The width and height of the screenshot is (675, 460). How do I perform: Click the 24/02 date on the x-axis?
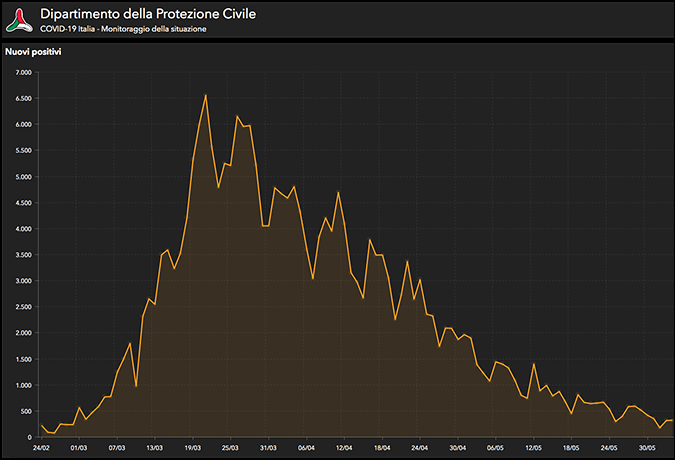click(x=41, y=448)
